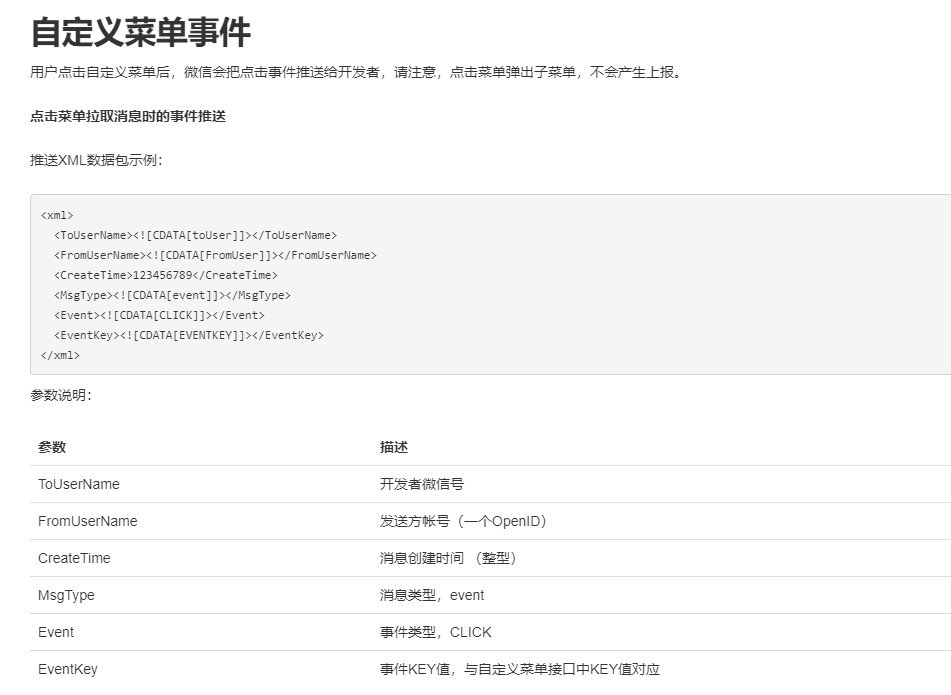This screenshot has width=951, height=695.
Task: Click the intro sentence starting 用户点击自定义菜单后
Action: [357, 72]
